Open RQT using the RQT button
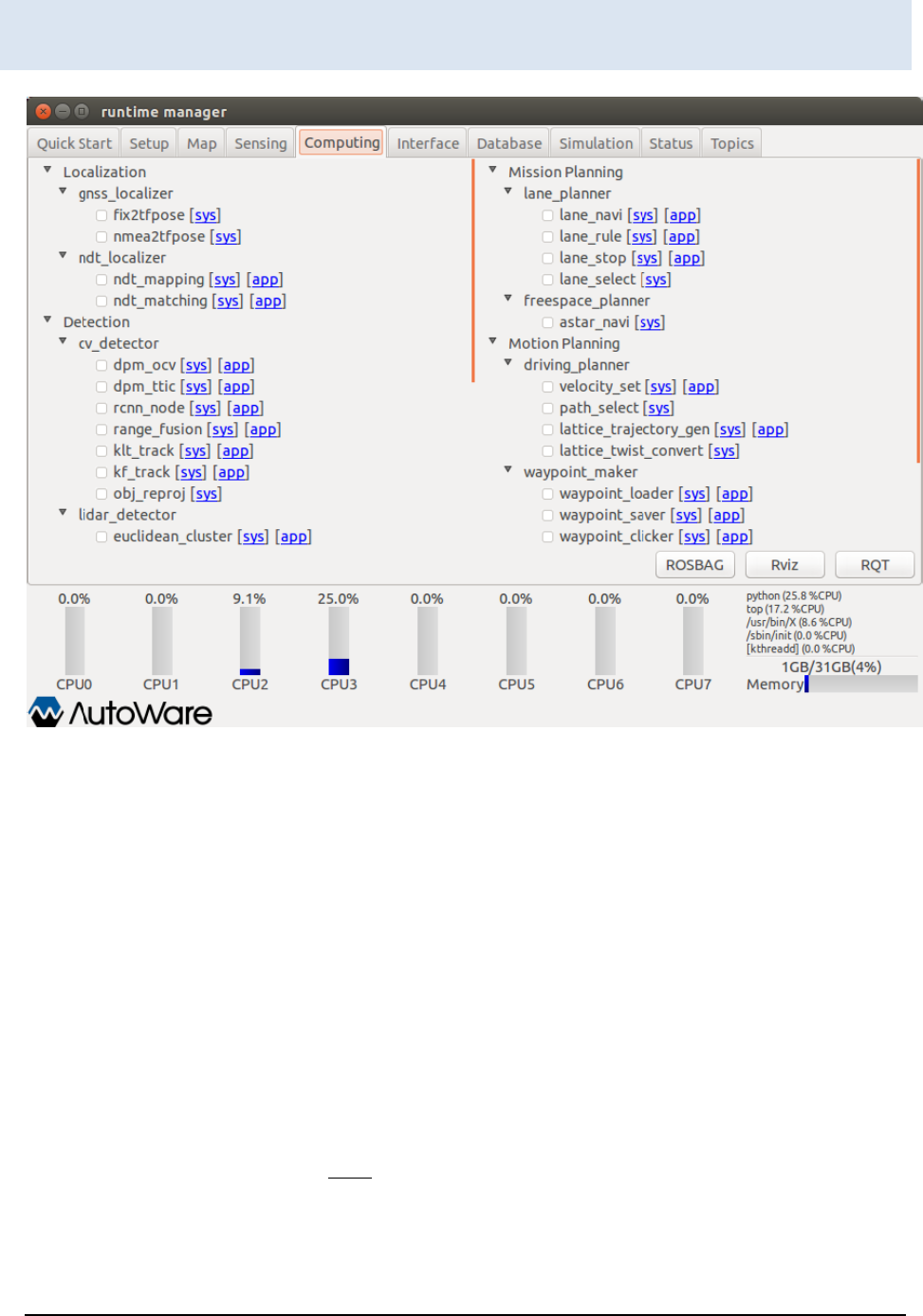The image size is (923, 1316). pos(874,564)
